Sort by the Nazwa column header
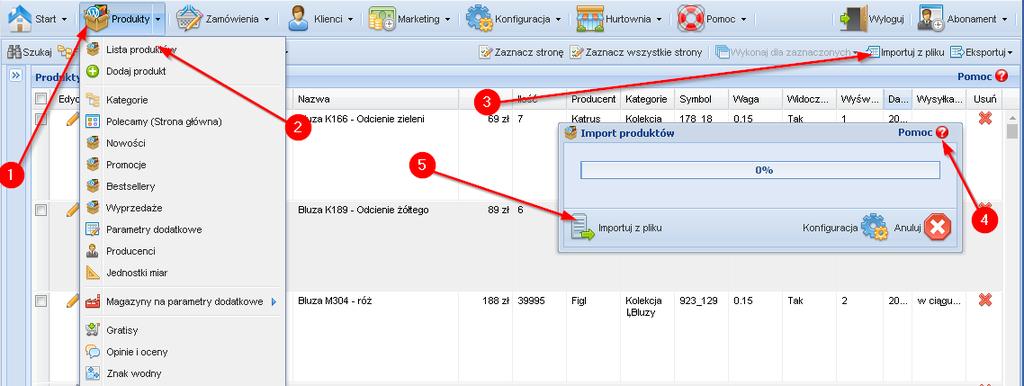Screen dimensions: 1024x386 376,99
